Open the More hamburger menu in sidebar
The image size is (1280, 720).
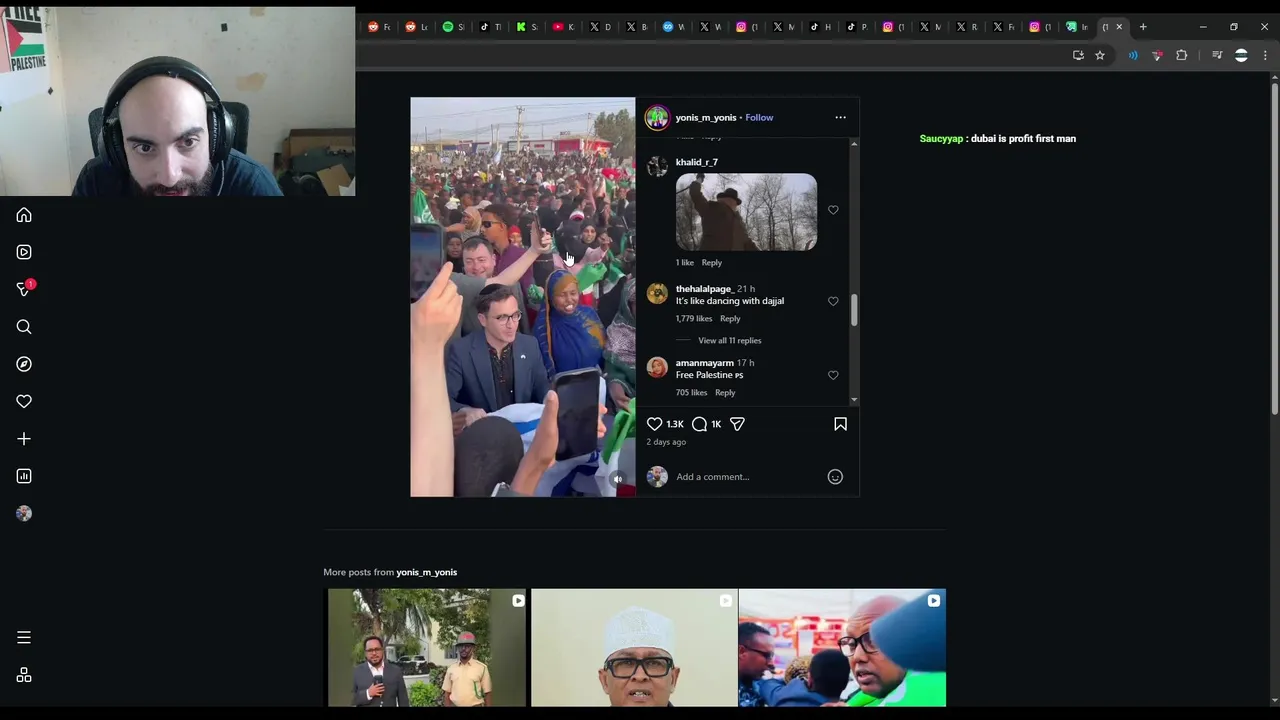24,637
